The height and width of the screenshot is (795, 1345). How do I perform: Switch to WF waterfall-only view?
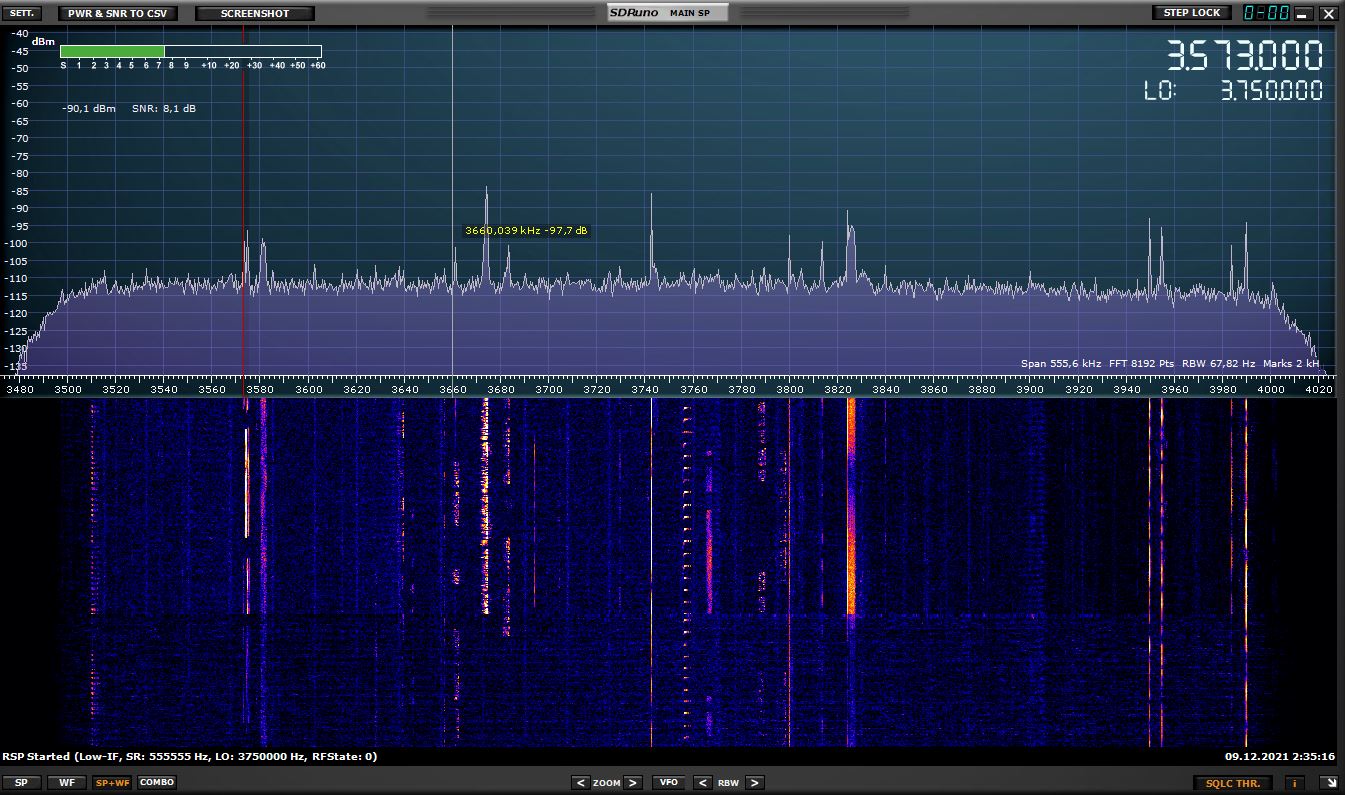[66, 782]
